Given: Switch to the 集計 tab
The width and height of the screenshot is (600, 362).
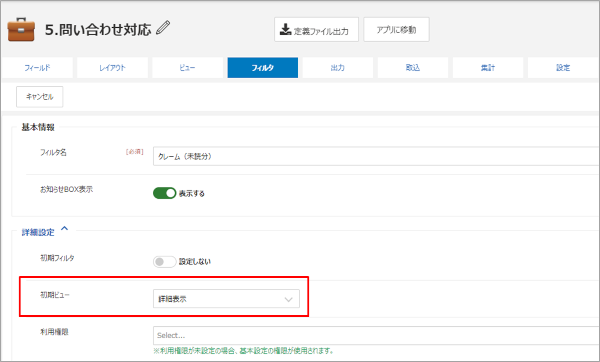Looking at the screenshot, I should pos(488,68).
